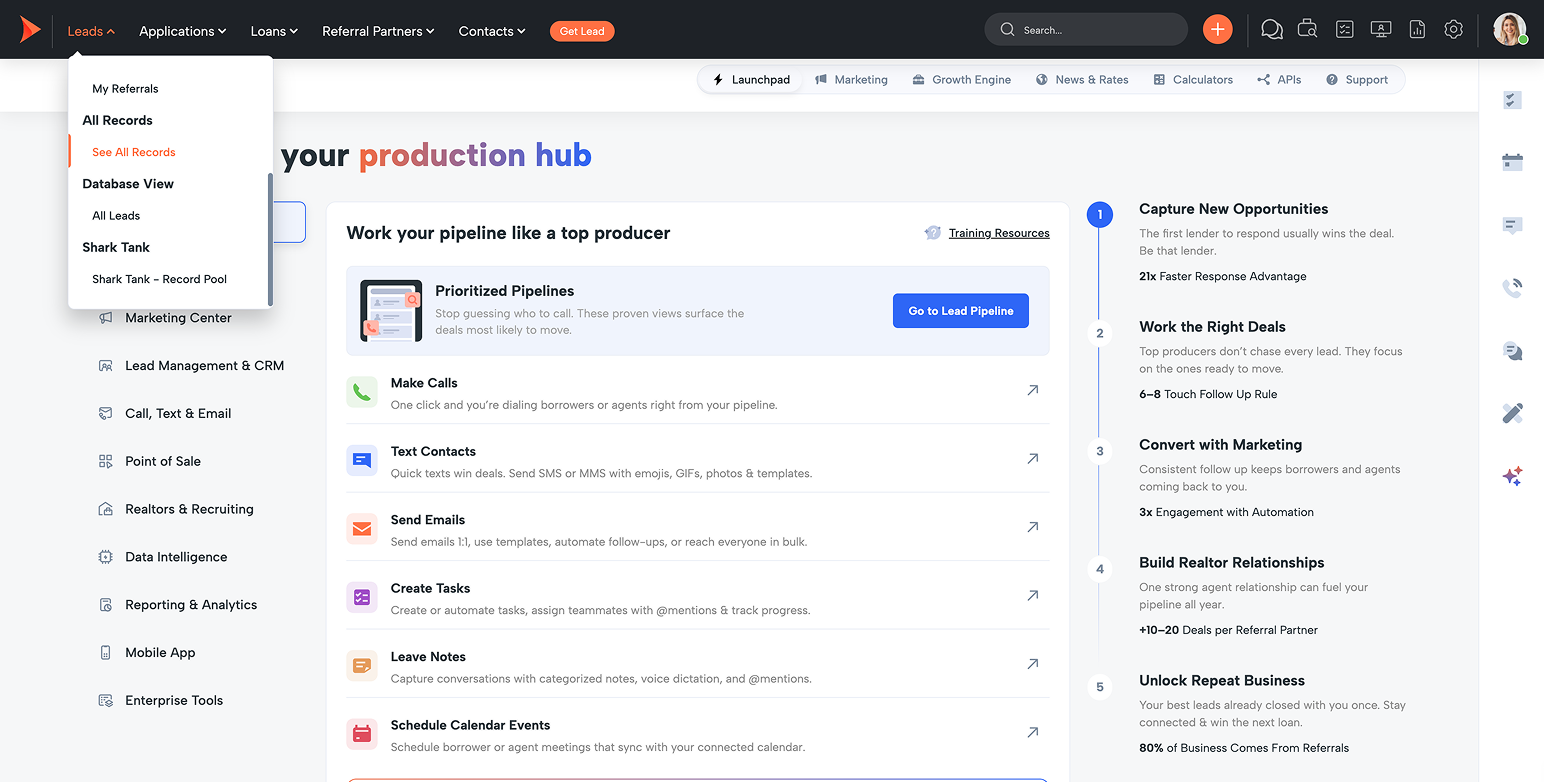
Task: Switch to the Support tab
Action: [1357, 80]
